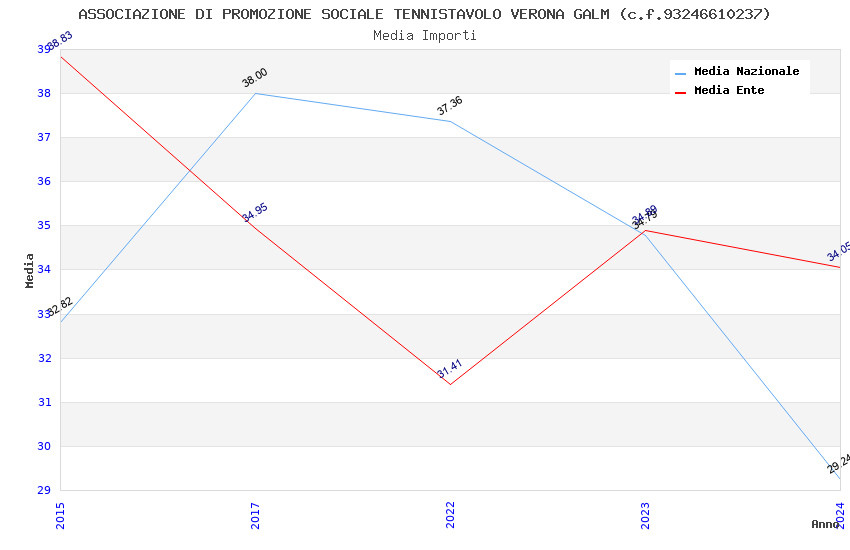Select the Media Nazionale legend label
Image resolution: width=850 pixels, height=550 pixels.
746,72
